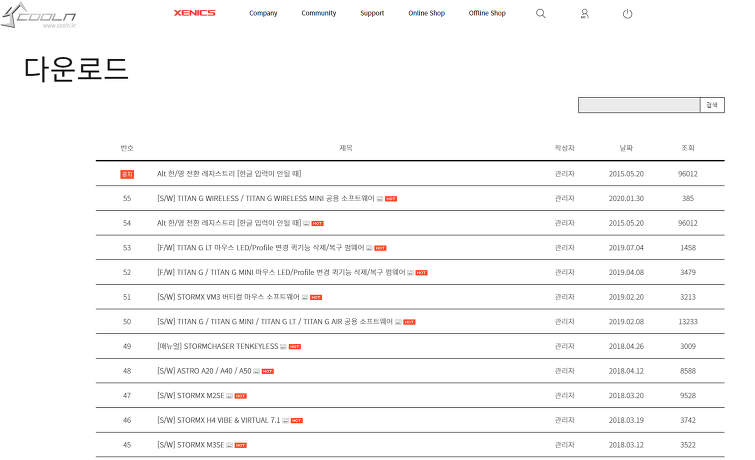The image size is (755, 460).
Task: Click HOT badge on STORMX M2SE row
Action: click(x=241, y=396)
